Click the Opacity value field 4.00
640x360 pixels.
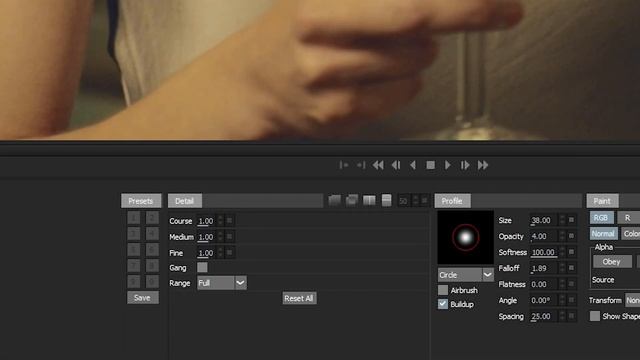click(544, 236)
